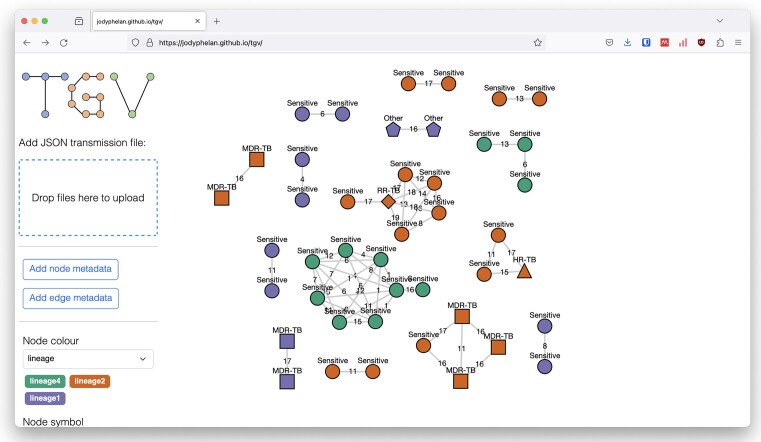761x442 pixels.
Task: Select the right purple Other pentagon node
Action: point(433,130)
